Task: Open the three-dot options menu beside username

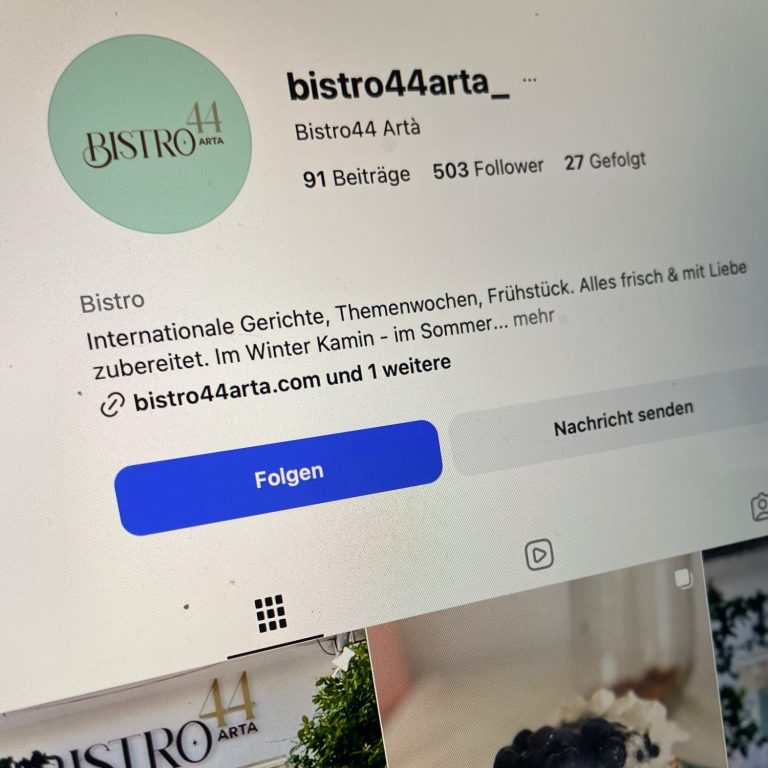Action: tap(529, 79)
